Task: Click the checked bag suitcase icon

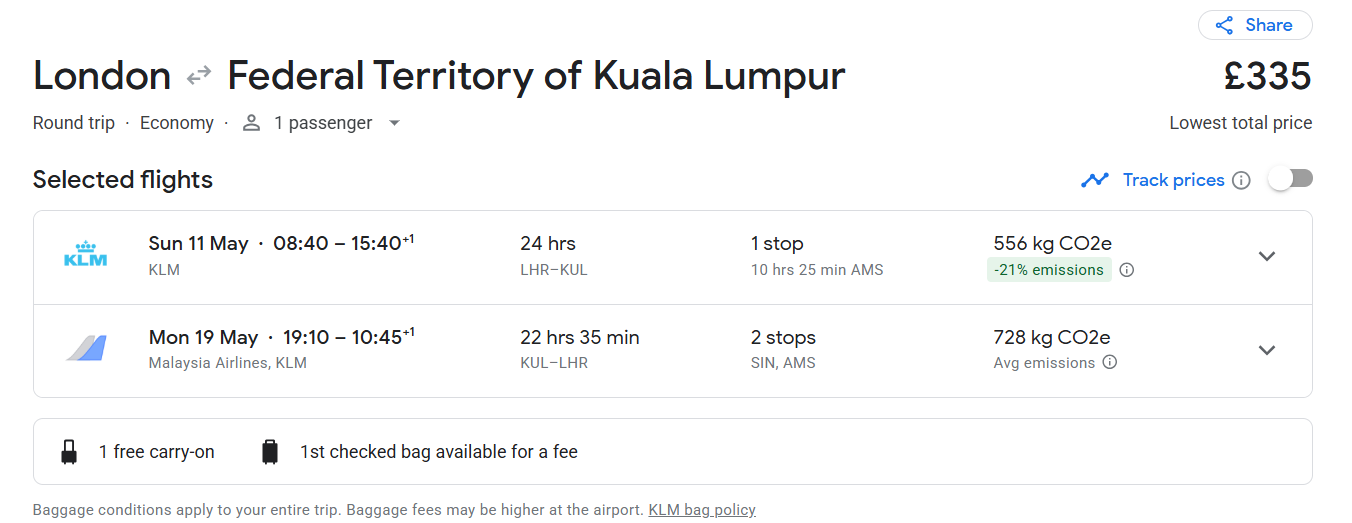Action: 269,452
